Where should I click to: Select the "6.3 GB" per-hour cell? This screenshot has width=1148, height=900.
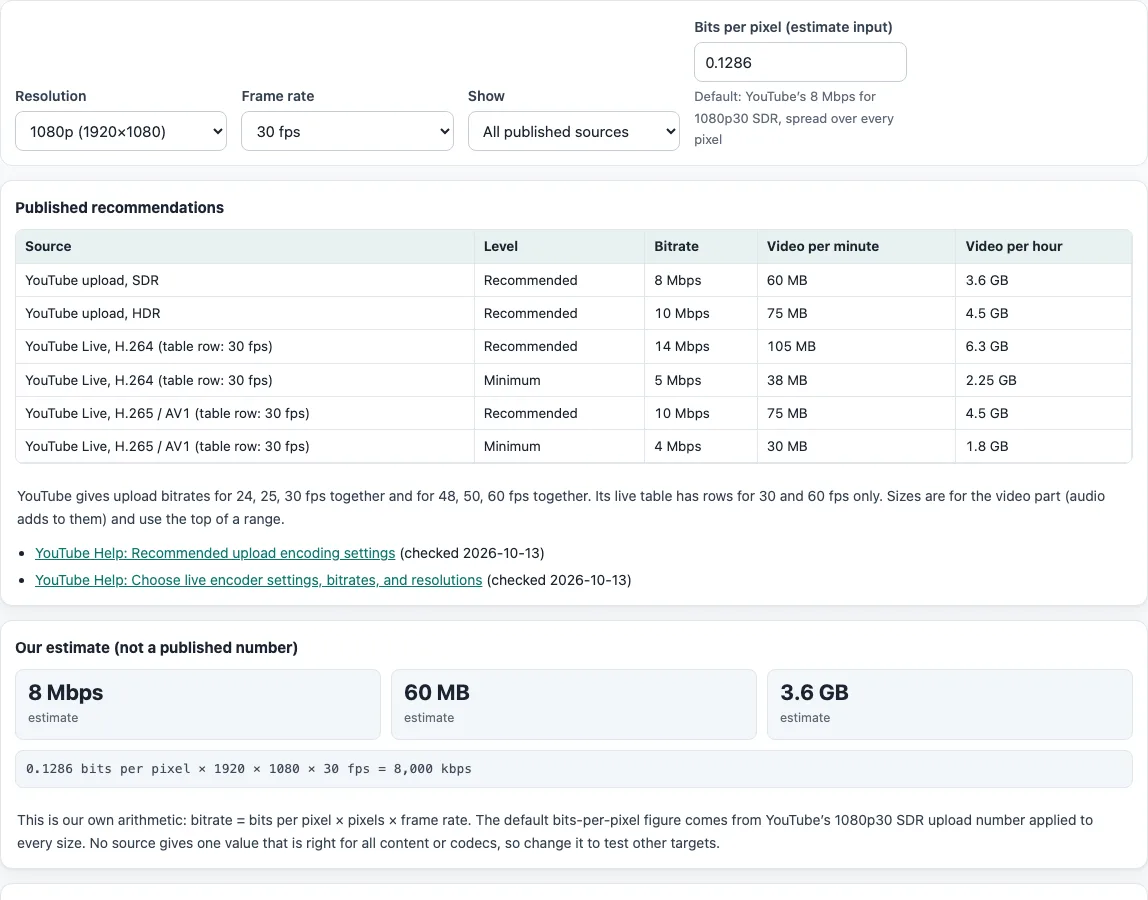1043,346
